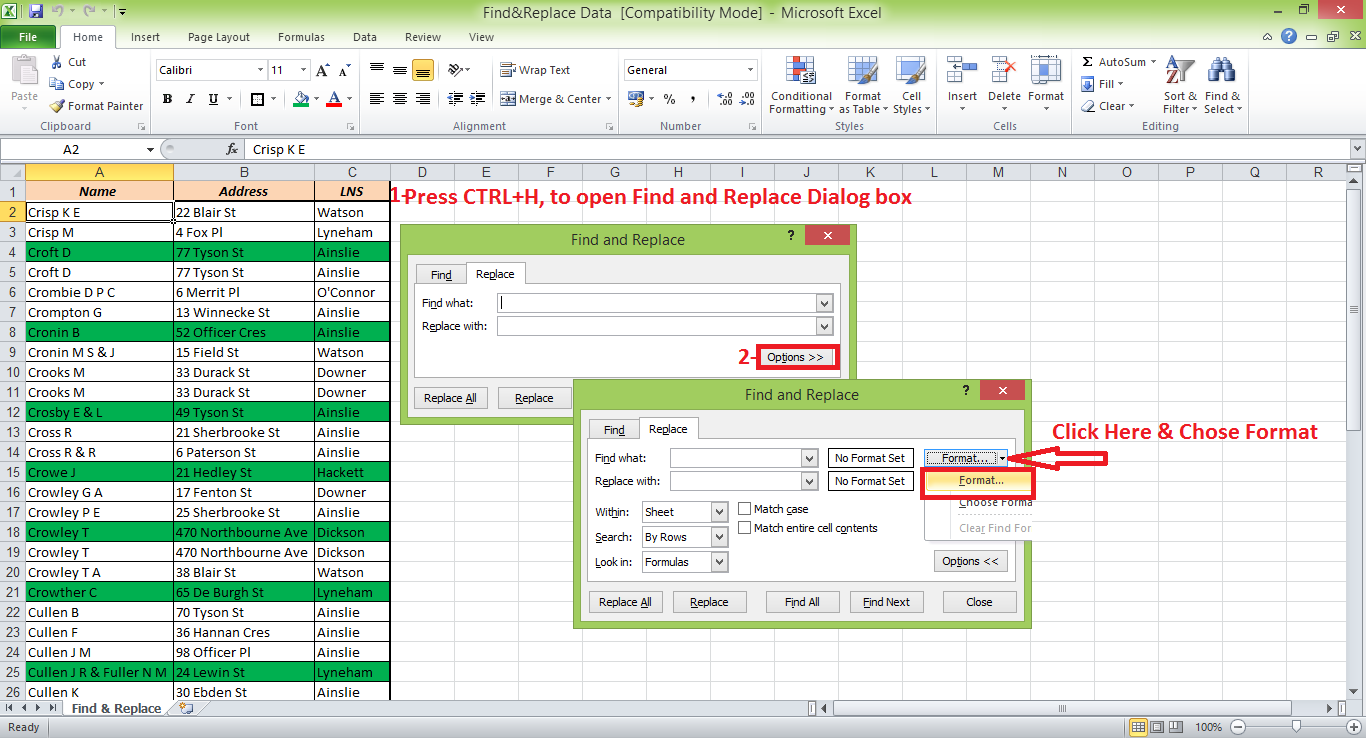Click the zoom slider handle
Screen dimensions: 1366x738
pos(1296,727)
